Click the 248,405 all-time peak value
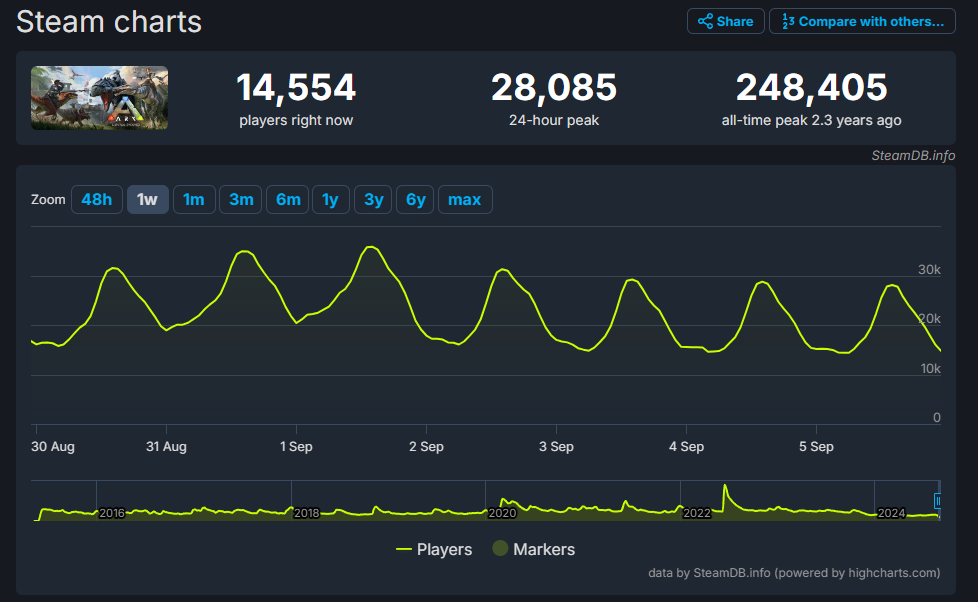This screenshot has width=978, height=602. point(811,87)
